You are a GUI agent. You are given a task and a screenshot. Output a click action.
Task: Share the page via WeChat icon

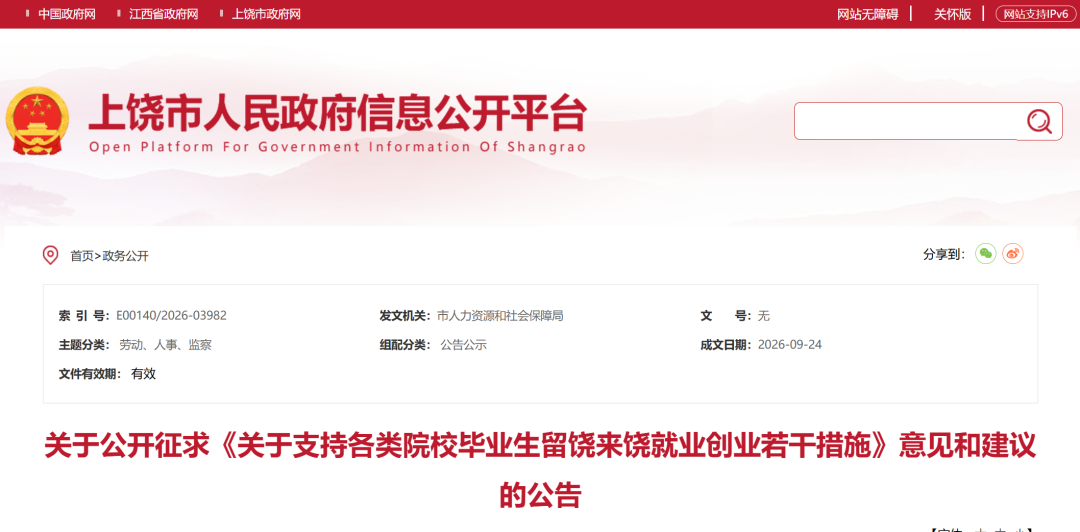click(x=986, y=254)
